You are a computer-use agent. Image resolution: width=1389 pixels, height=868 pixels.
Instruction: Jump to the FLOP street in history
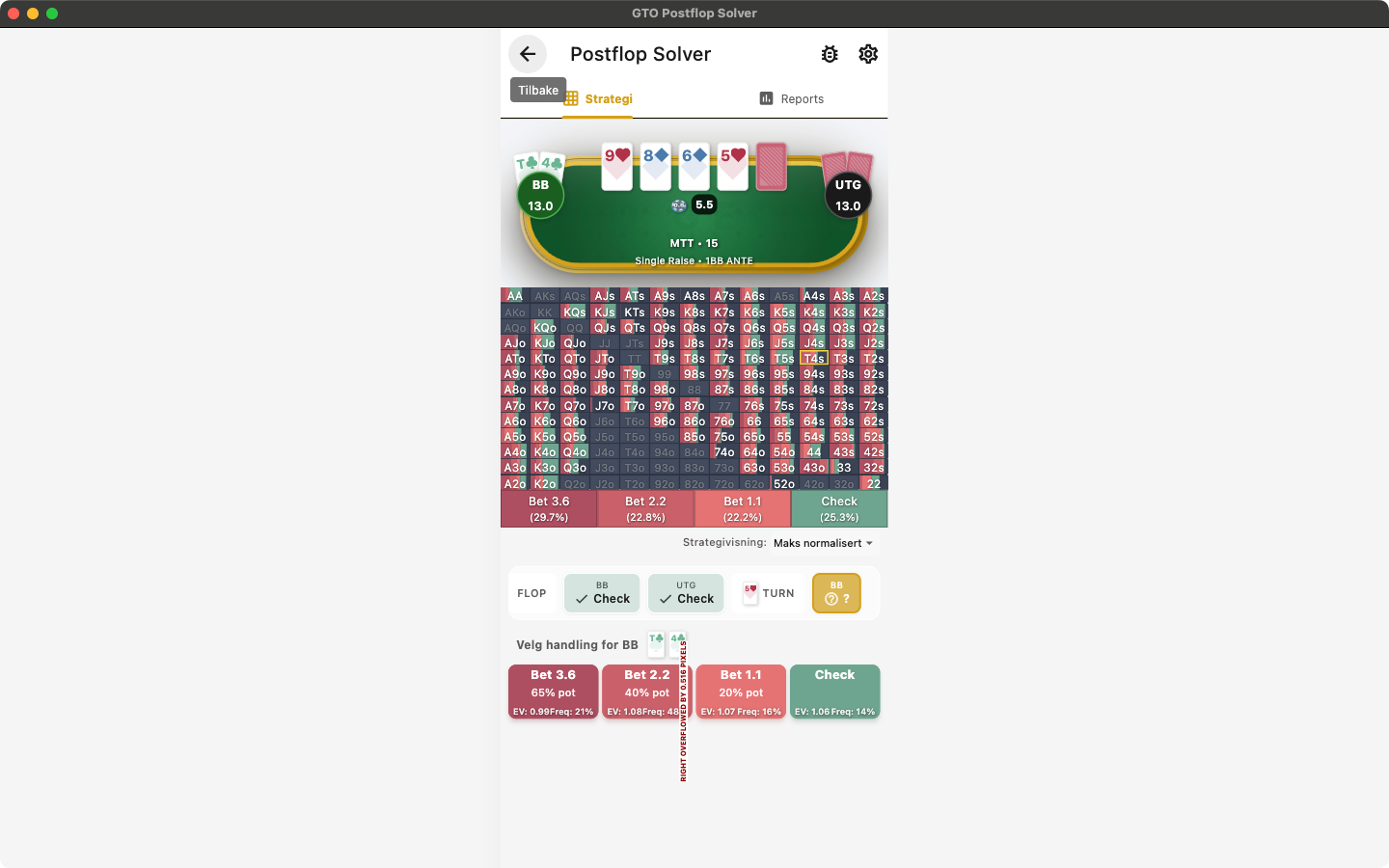click(531, 593)
